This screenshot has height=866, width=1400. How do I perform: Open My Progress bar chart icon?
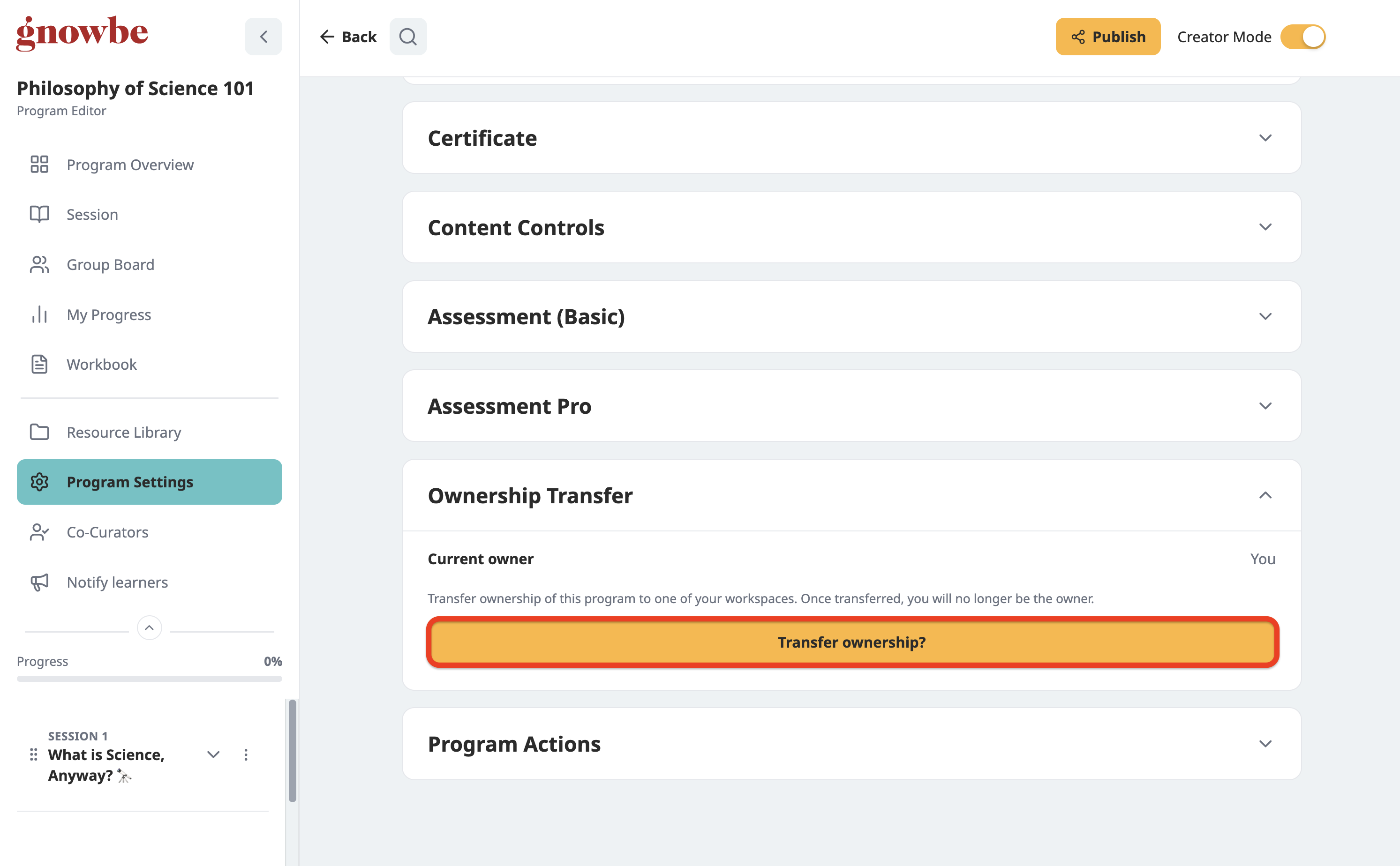point(39,314)
